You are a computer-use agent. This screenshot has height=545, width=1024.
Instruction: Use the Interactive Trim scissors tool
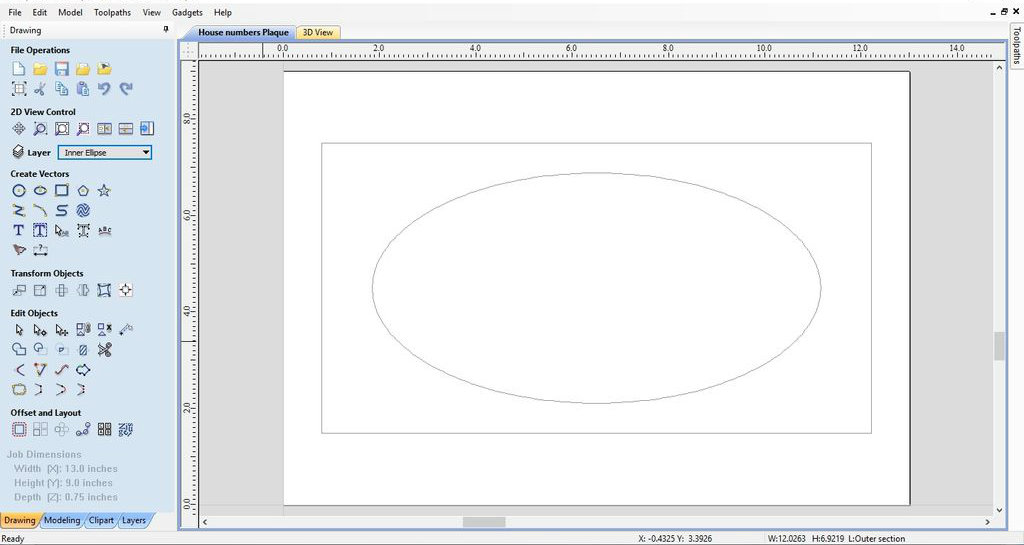coord(104,350)
